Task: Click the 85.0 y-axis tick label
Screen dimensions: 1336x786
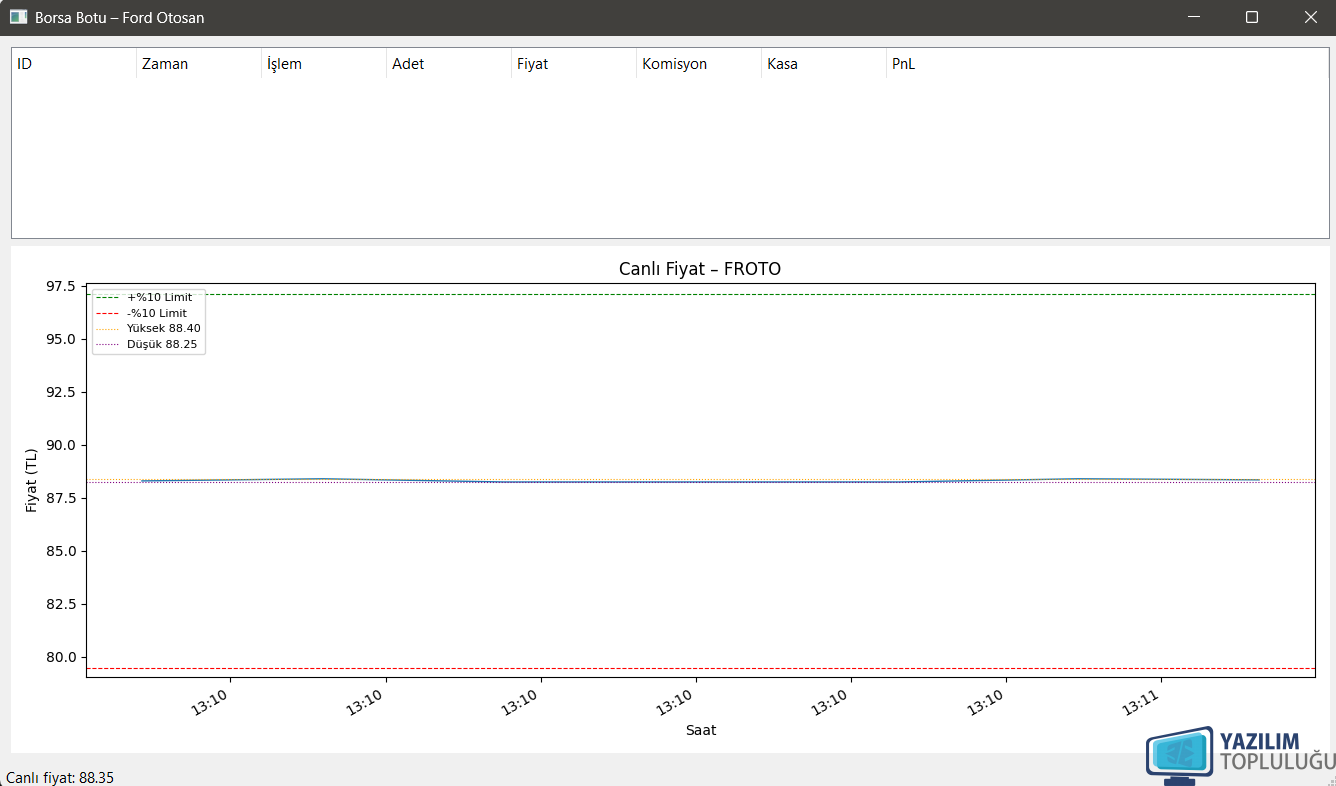Action: coord(60,551)
